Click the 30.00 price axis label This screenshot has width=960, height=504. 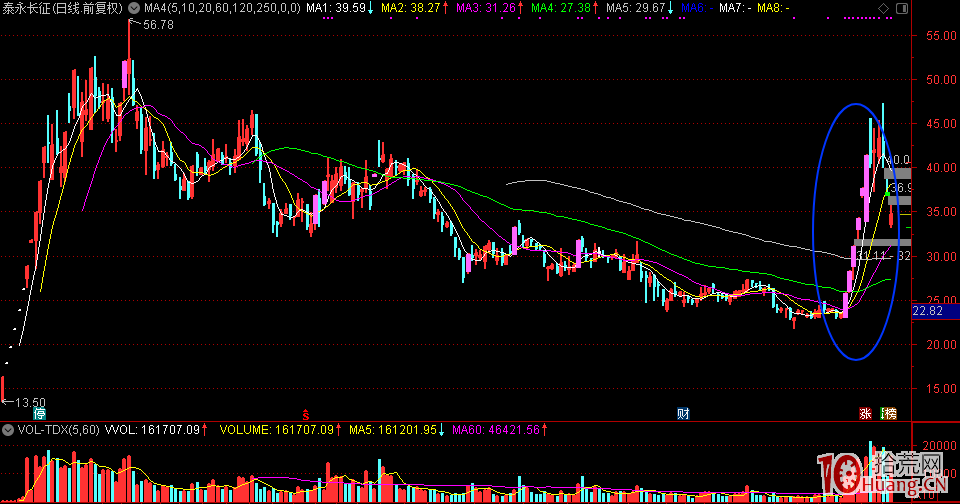click(941, 257)
